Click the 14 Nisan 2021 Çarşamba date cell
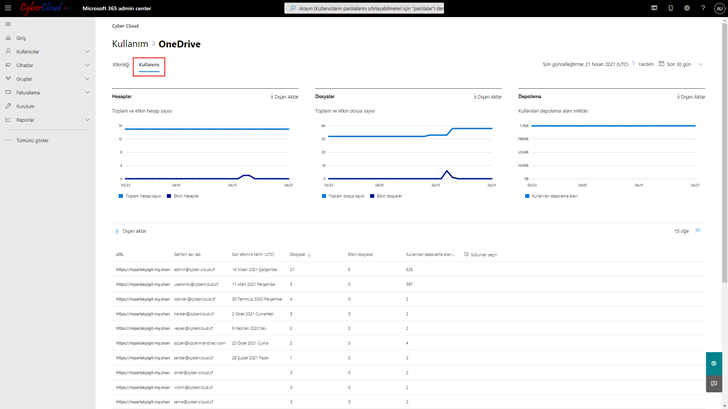Viewport: 728px width, 409px height. click(x=254, y=269)
